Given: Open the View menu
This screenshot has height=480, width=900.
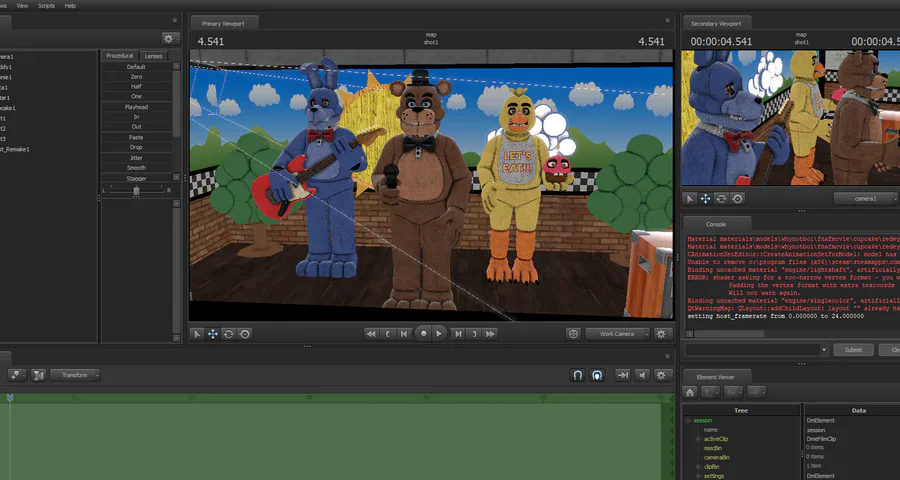Looking at the screenshot, I should tap(22, 5).
